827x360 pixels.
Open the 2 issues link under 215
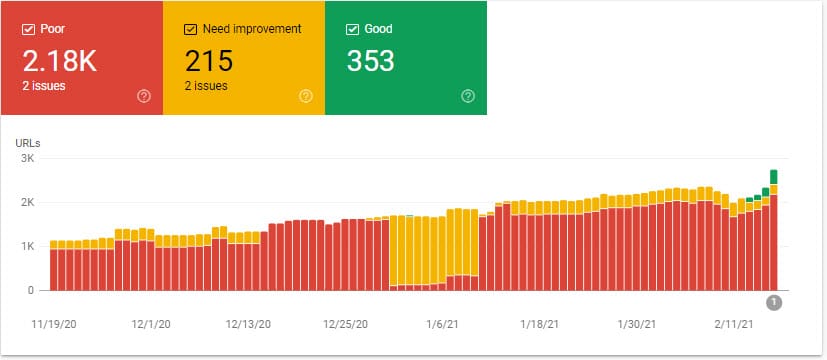tap(206, 85)
